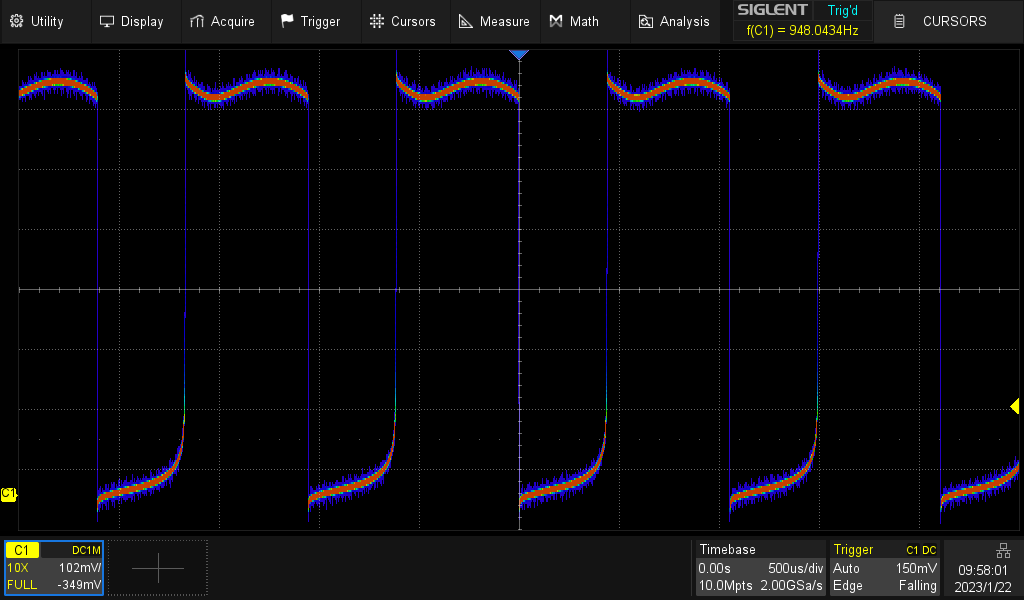Click the Trigger flag icon in menu bar
1024x600 pixels.
point(288,21)
